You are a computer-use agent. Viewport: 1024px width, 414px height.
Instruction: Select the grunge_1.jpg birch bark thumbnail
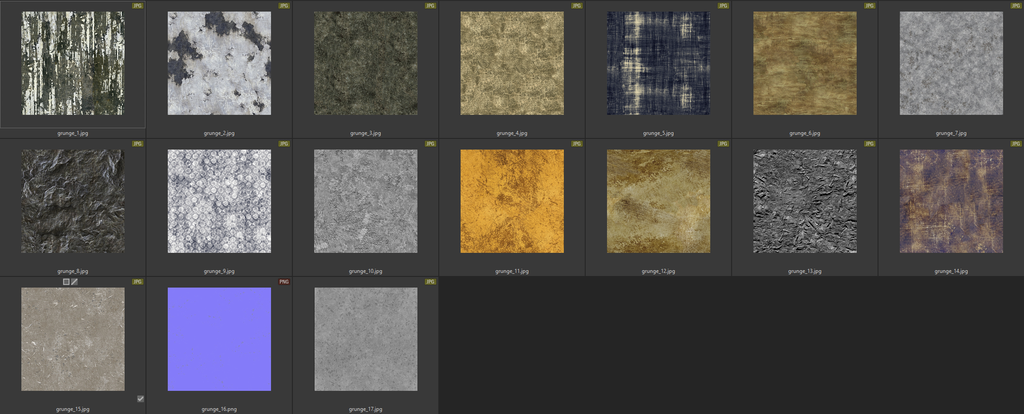(x=73, y=63)
